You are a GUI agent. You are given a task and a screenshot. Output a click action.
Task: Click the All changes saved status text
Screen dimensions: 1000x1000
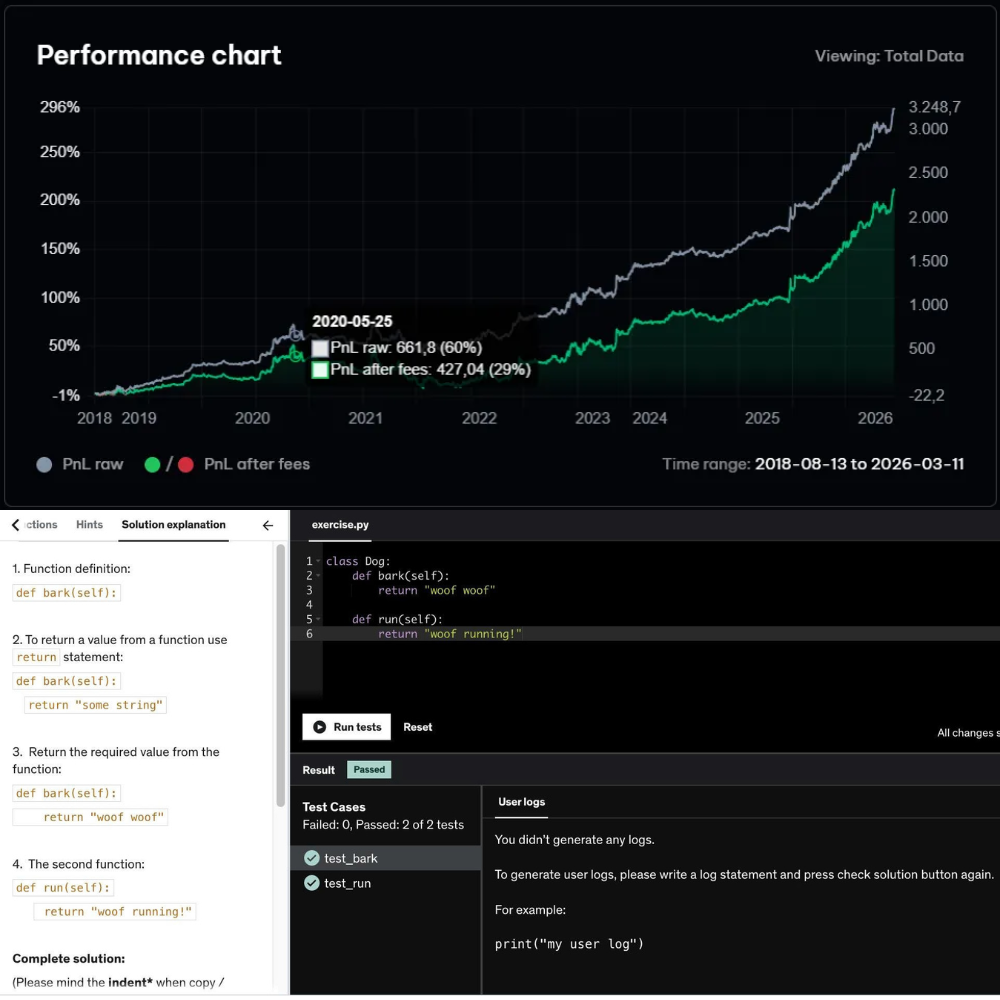968,733
